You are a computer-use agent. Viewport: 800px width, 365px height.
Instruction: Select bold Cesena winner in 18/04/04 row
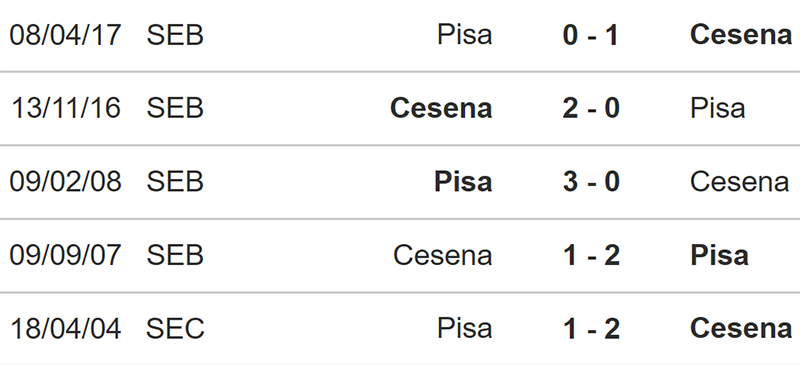point(741,329)
